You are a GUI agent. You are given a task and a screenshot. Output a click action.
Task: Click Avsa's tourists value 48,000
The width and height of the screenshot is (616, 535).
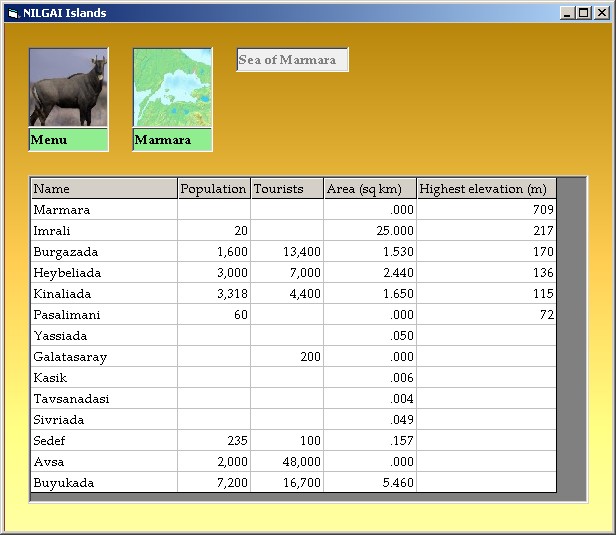point(286,462)
